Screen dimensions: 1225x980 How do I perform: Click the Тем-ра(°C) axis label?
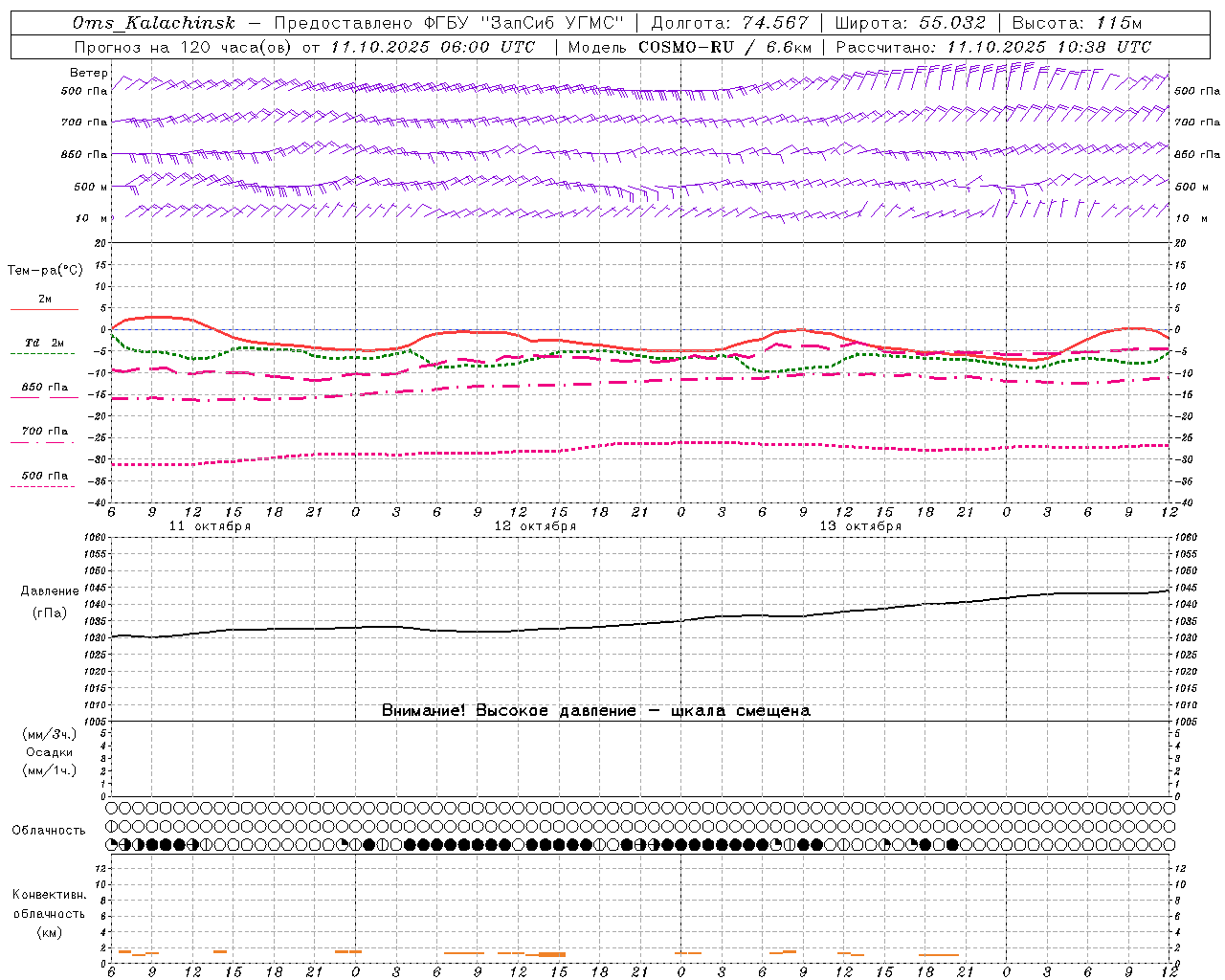pyautogui.click(x=45, y=271)
